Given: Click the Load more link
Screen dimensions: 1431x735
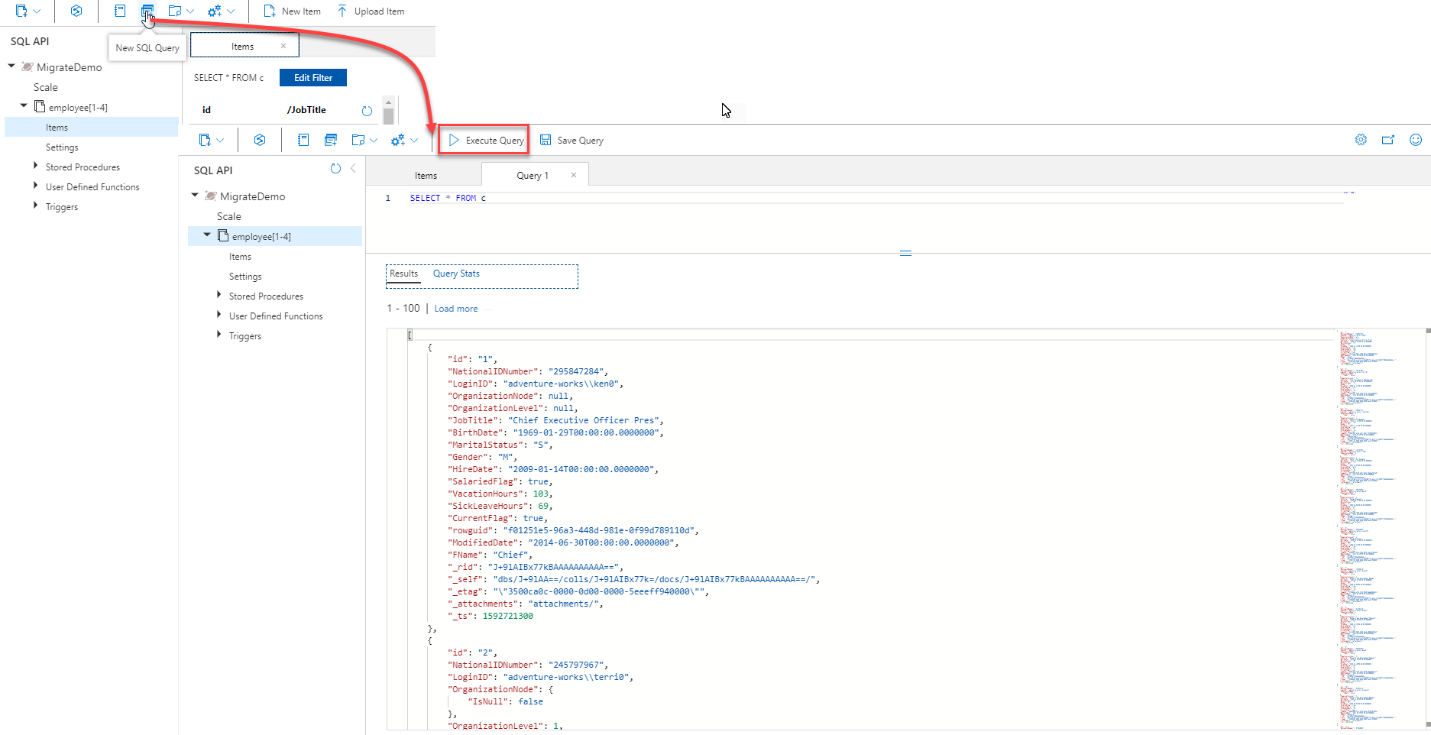Looking at the screenshot, I should point(455,309).
